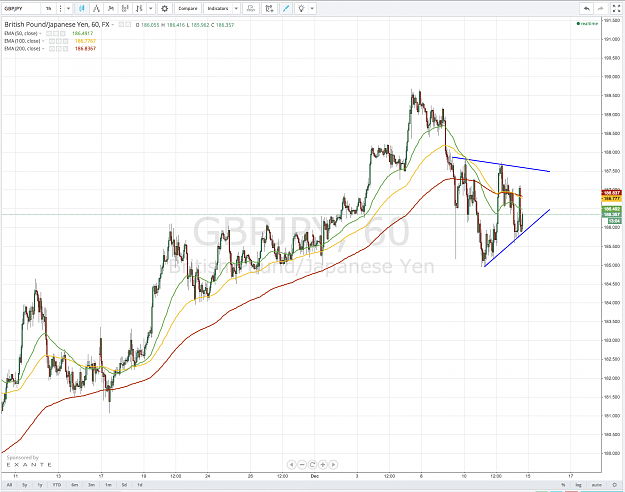Open the dropdown arrow beside Indicators
This screenshot has width=625, height=492.
tap(236, 8)
